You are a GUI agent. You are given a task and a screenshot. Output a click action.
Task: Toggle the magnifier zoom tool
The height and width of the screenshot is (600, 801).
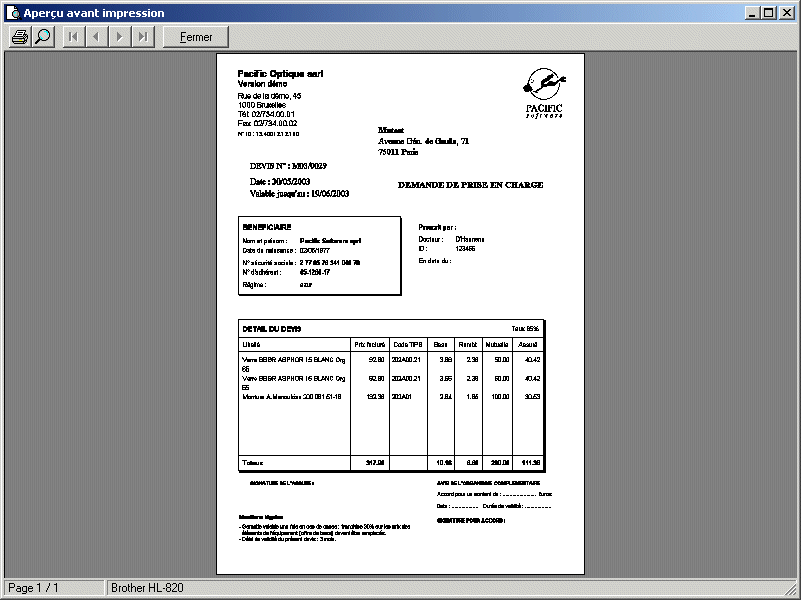pos(43,37)
